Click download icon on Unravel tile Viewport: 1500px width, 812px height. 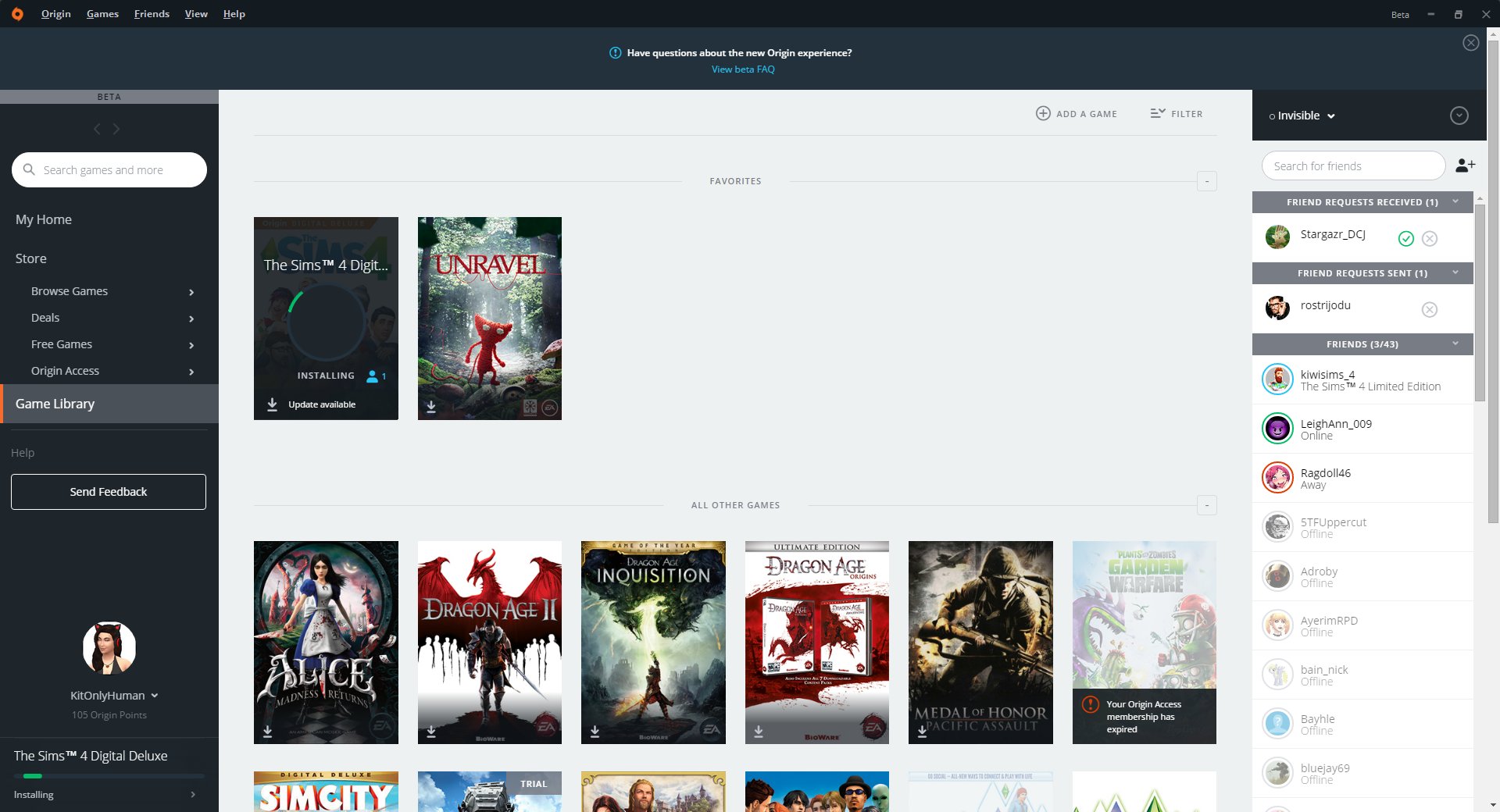(431, 406)
